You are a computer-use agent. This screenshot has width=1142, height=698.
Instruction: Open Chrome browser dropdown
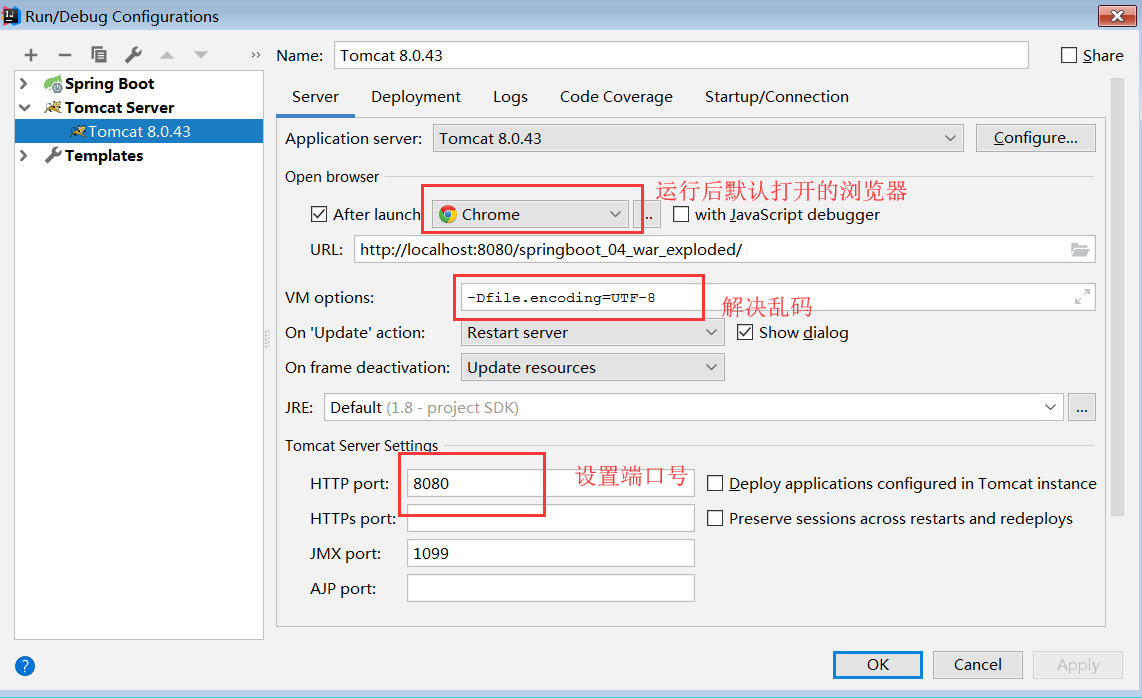tap(530, 214)
